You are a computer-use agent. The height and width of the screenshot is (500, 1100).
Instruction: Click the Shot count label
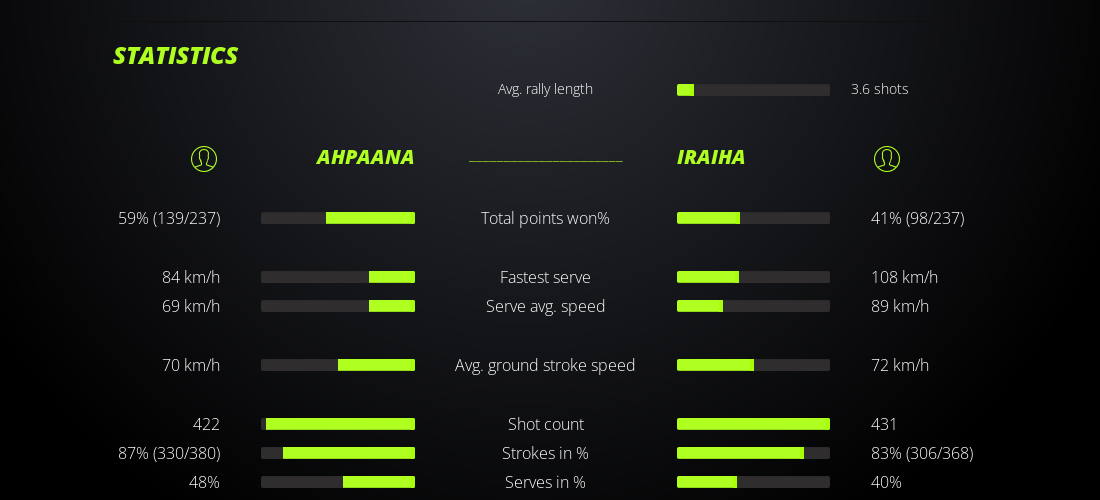[x=545, y=424]
